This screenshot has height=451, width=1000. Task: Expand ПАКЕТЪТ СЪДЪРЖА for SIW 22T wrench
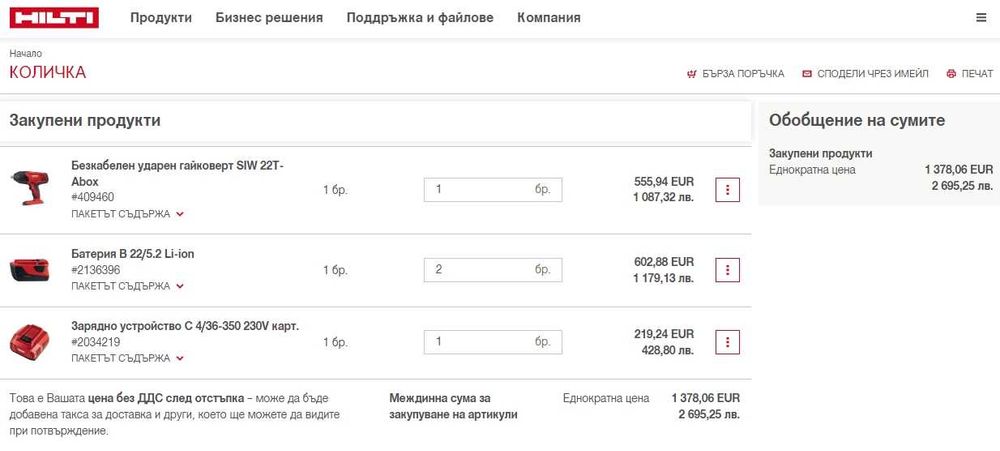128,214
